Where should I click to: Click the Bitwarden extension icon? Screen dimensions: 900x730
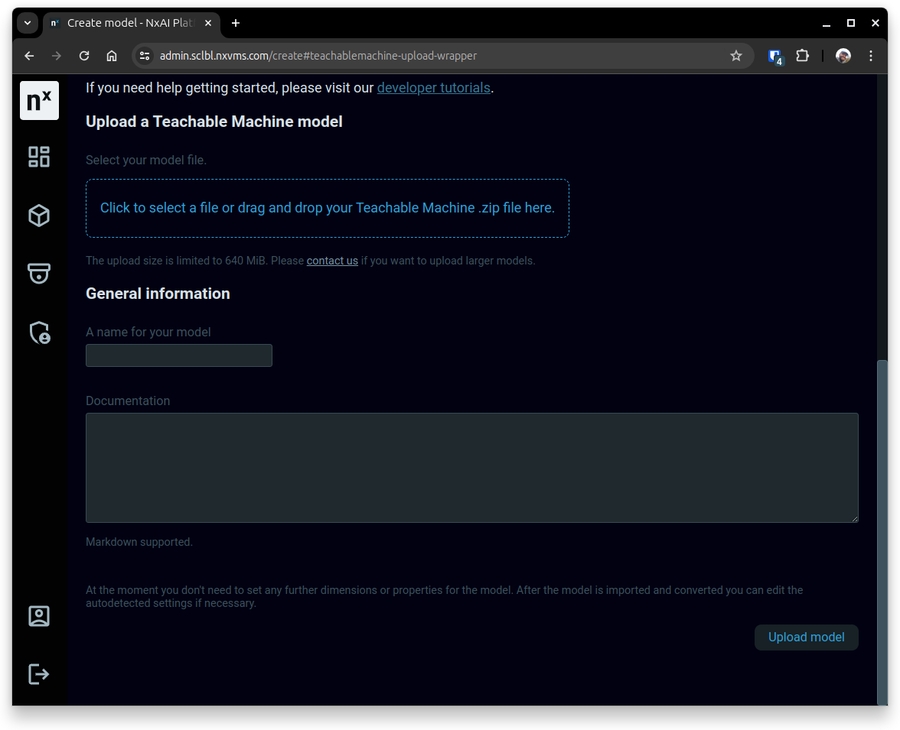coord(775,57)
